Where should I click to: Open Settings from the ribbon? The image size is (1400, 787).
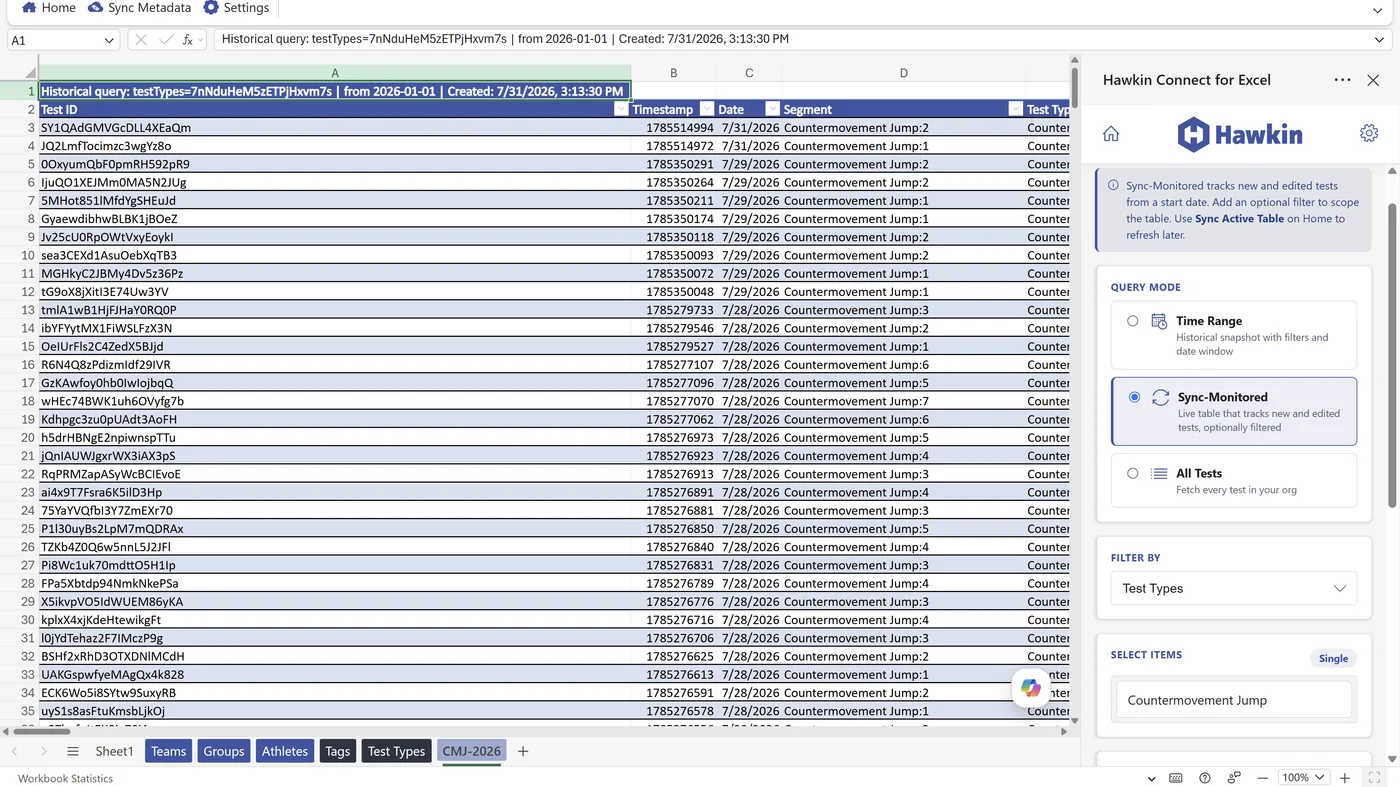[236, 8]
